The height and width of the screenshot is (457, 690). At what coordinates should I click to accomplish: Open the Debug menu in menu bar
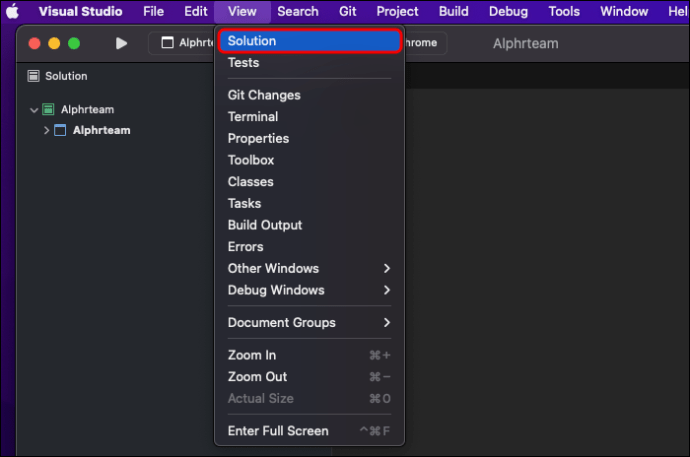click(508, 12)
